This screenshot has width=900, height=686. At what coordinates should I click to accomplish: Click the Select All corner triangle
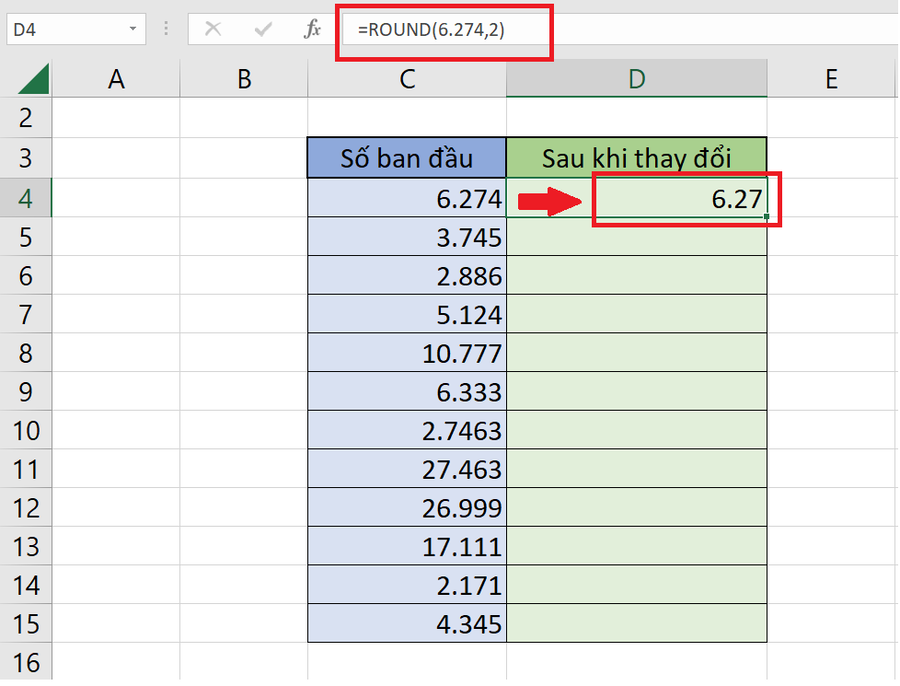click(33, 79)
